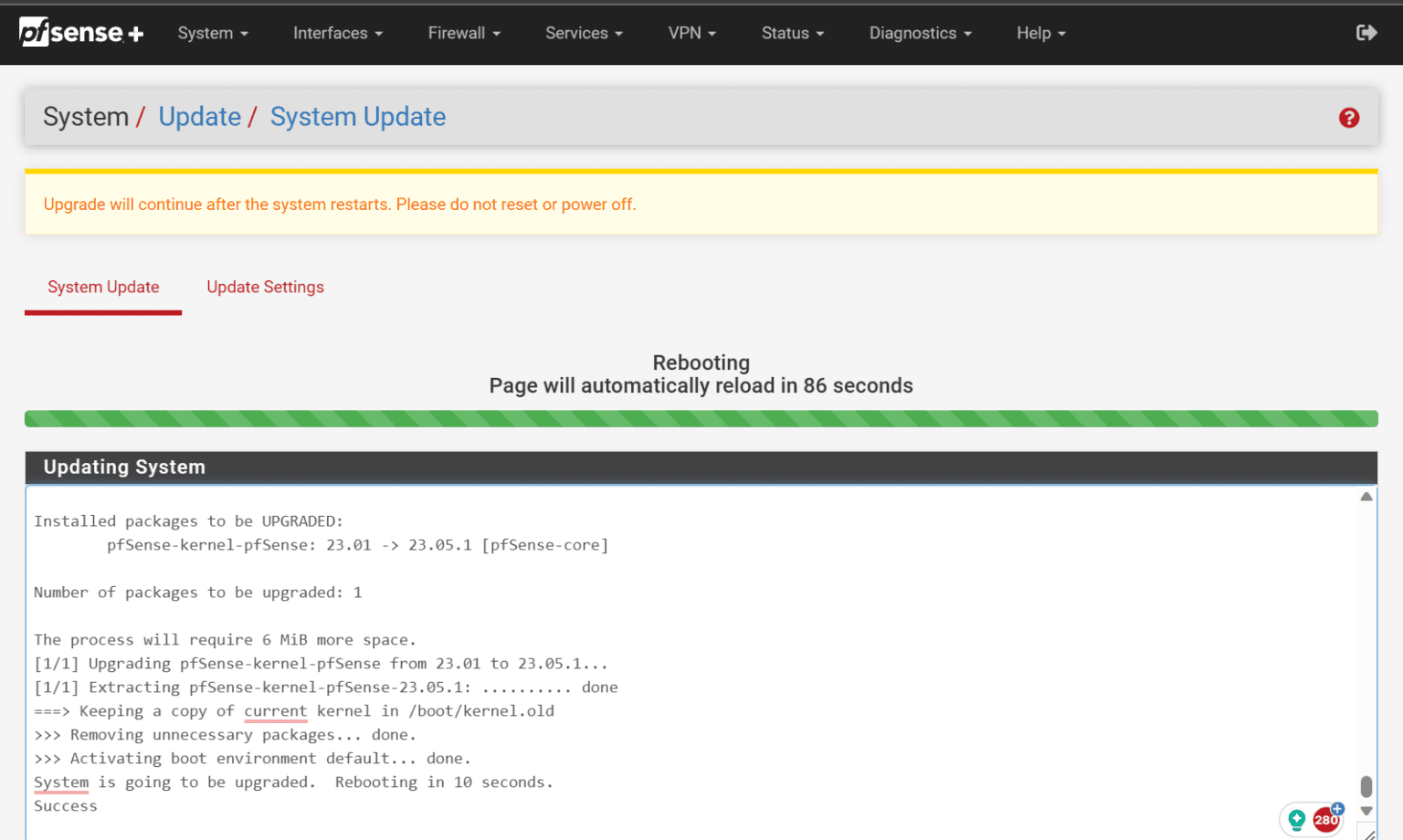Click the green reboot progress bar
This screenshot has width=1403, height=840.
click(x=701, y=418)
